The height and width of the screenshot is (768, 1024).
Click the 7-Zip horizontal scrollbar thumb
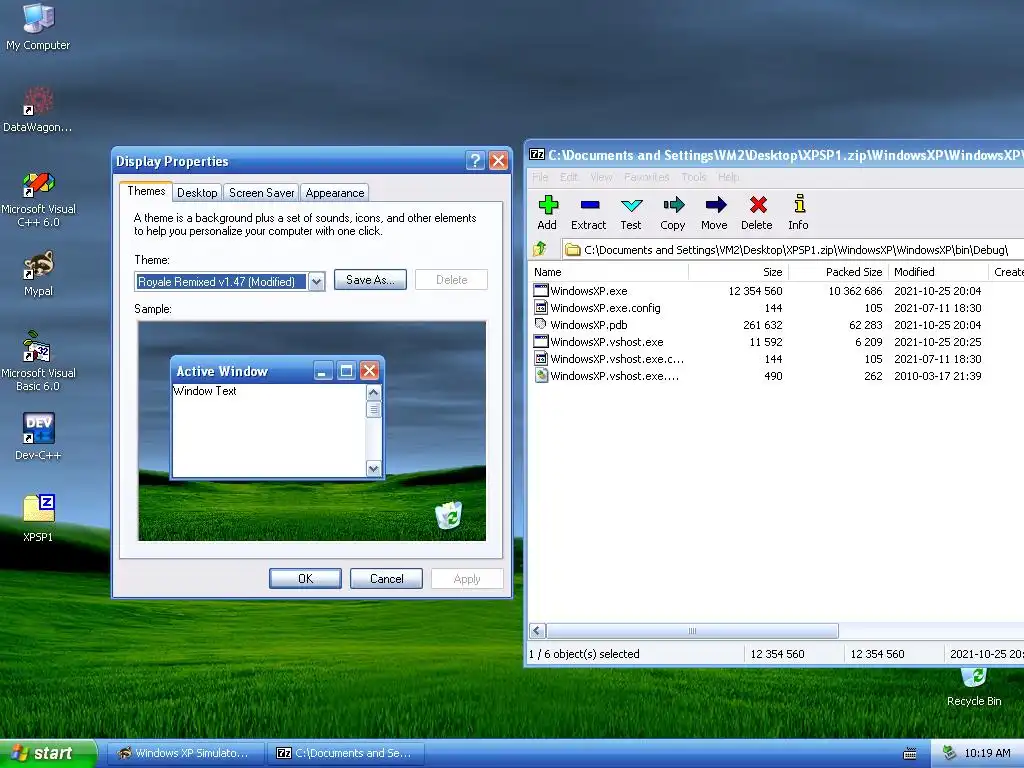coord(692,631)
